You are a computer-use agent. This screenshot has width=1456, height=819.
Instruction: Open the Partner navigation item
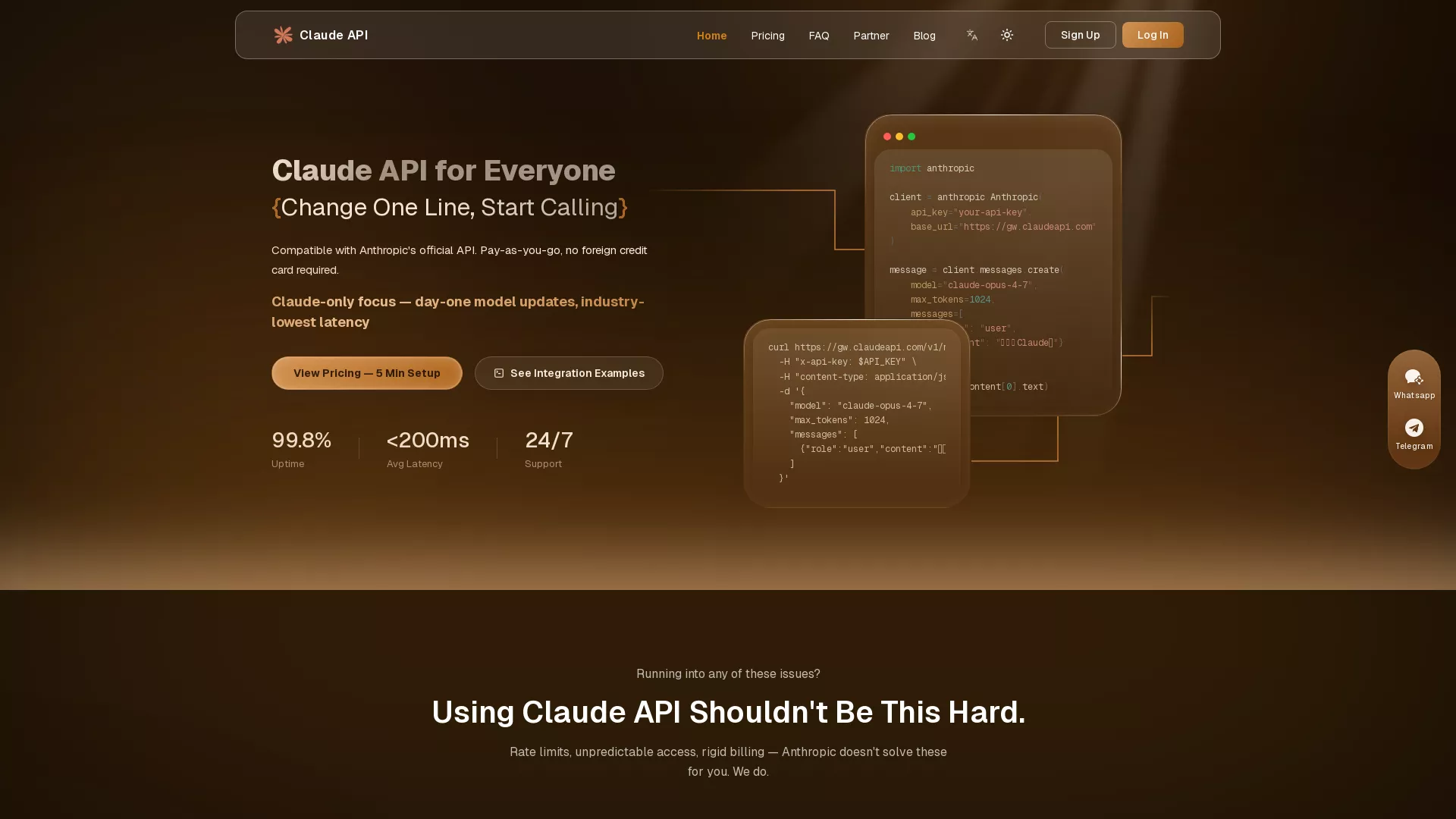coord(871,36)
